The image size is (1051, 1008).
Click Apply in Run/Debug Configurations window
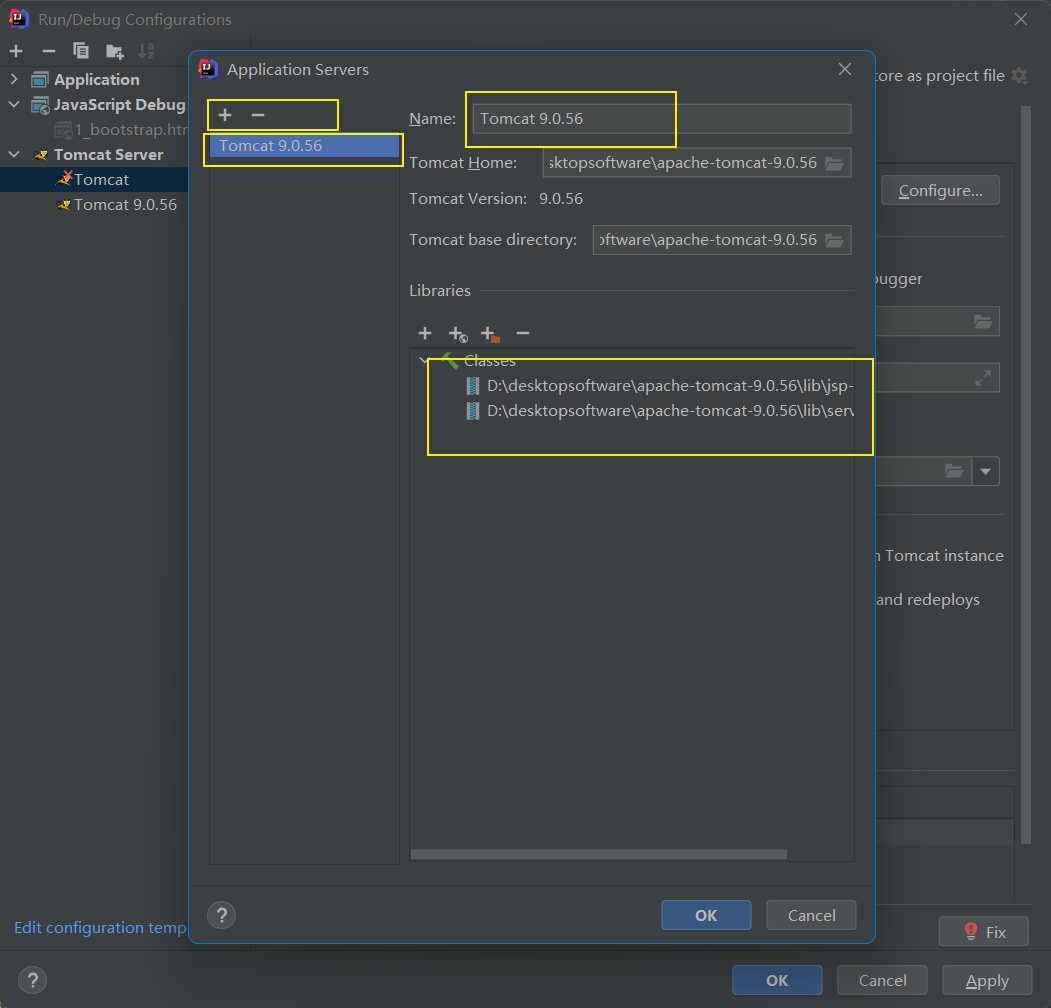click(987, 980)
